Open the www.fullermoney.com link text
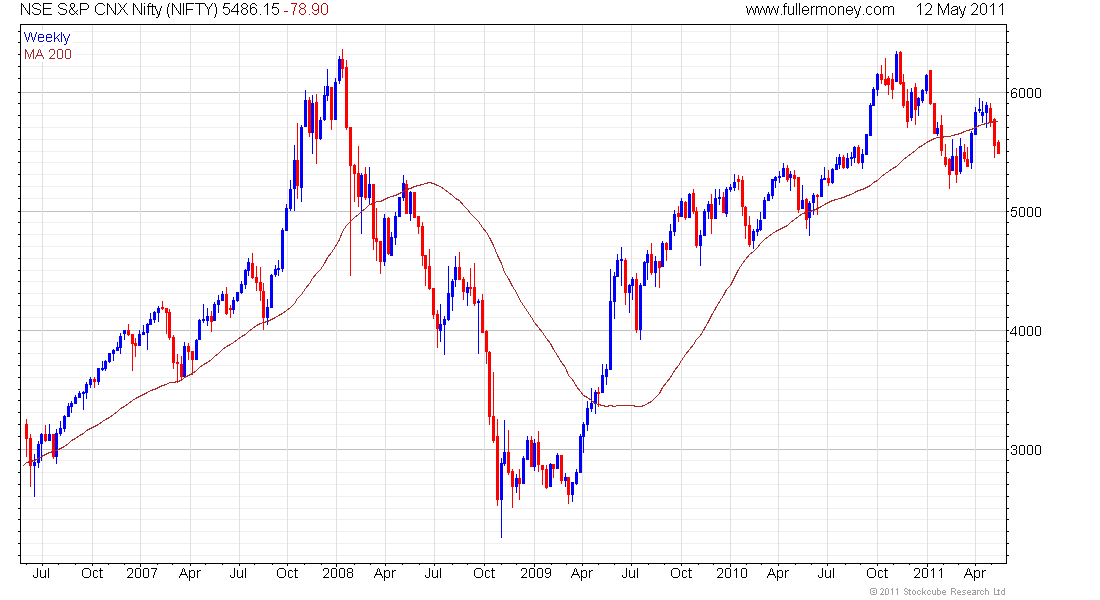 [x=820, y=10]
